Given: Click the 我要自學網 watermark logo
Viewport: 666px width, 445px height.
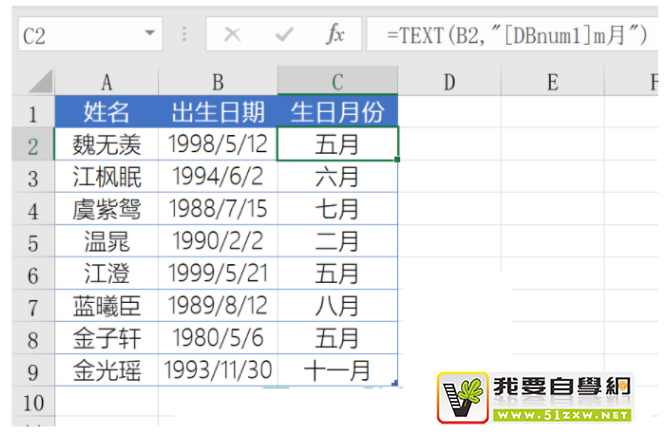Looking at the screenshot, I should 536,397.
